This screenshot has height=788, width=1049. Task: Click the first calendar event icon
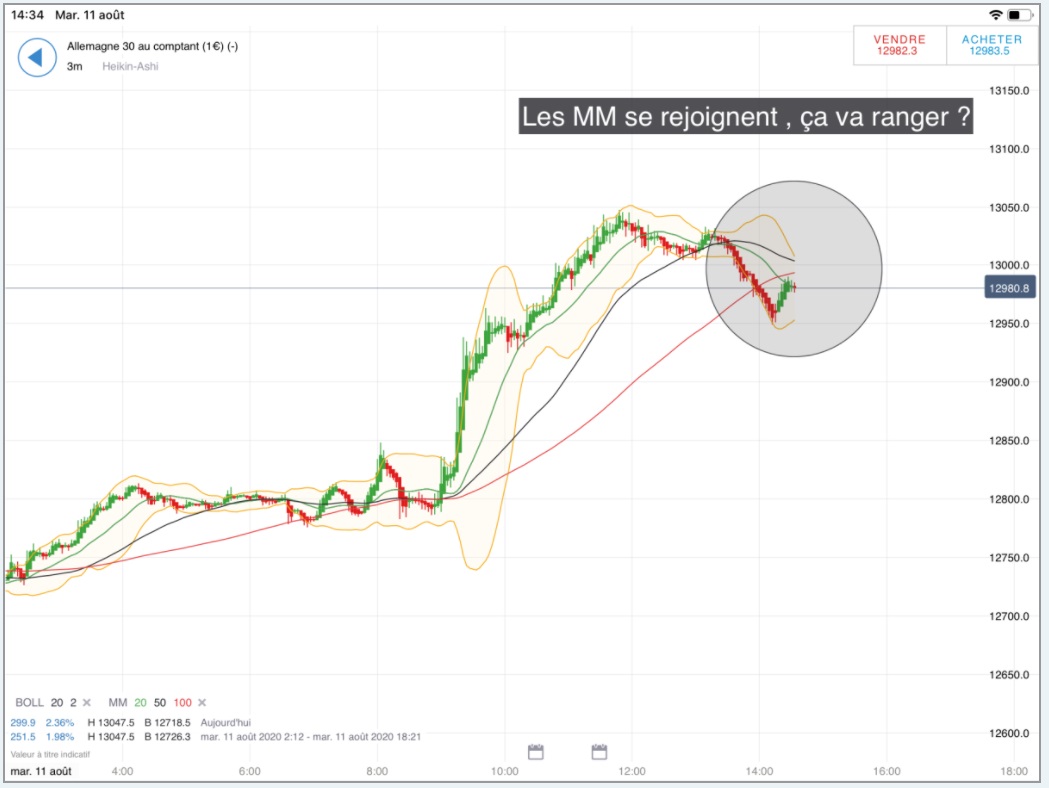point(535,752)
